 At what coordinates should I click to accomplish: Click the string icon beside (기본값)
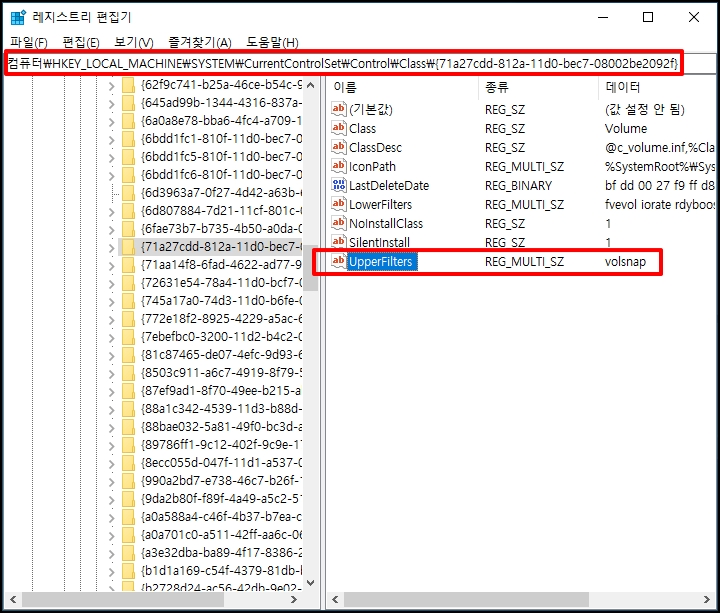[x=338, y=109]
